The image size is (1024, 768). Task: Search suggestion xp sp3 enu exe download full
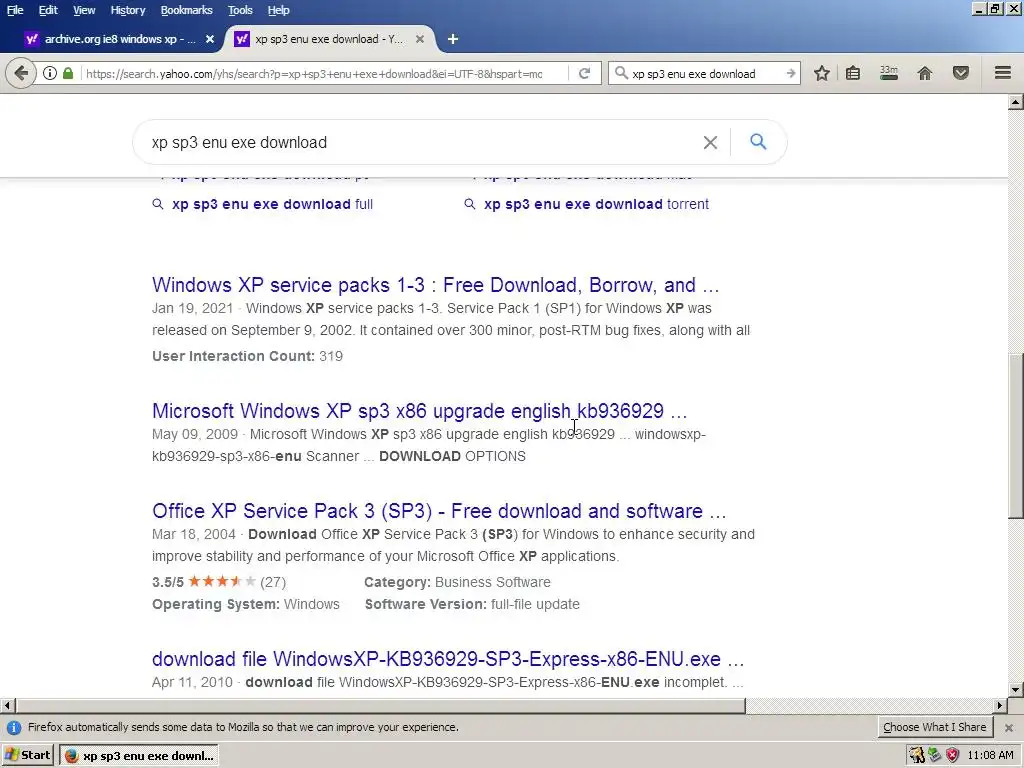[272, 204]
